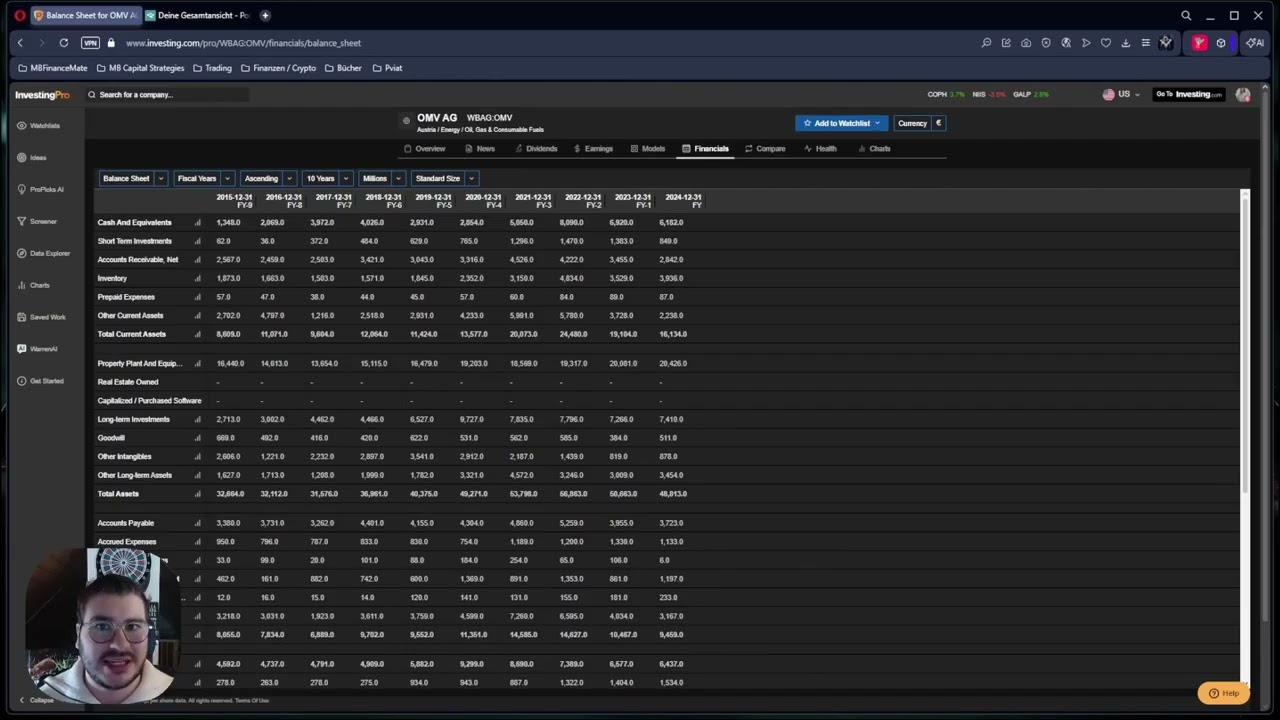
Task: Open the US region selector dropdown
Action: click(x=1121, y=95)
